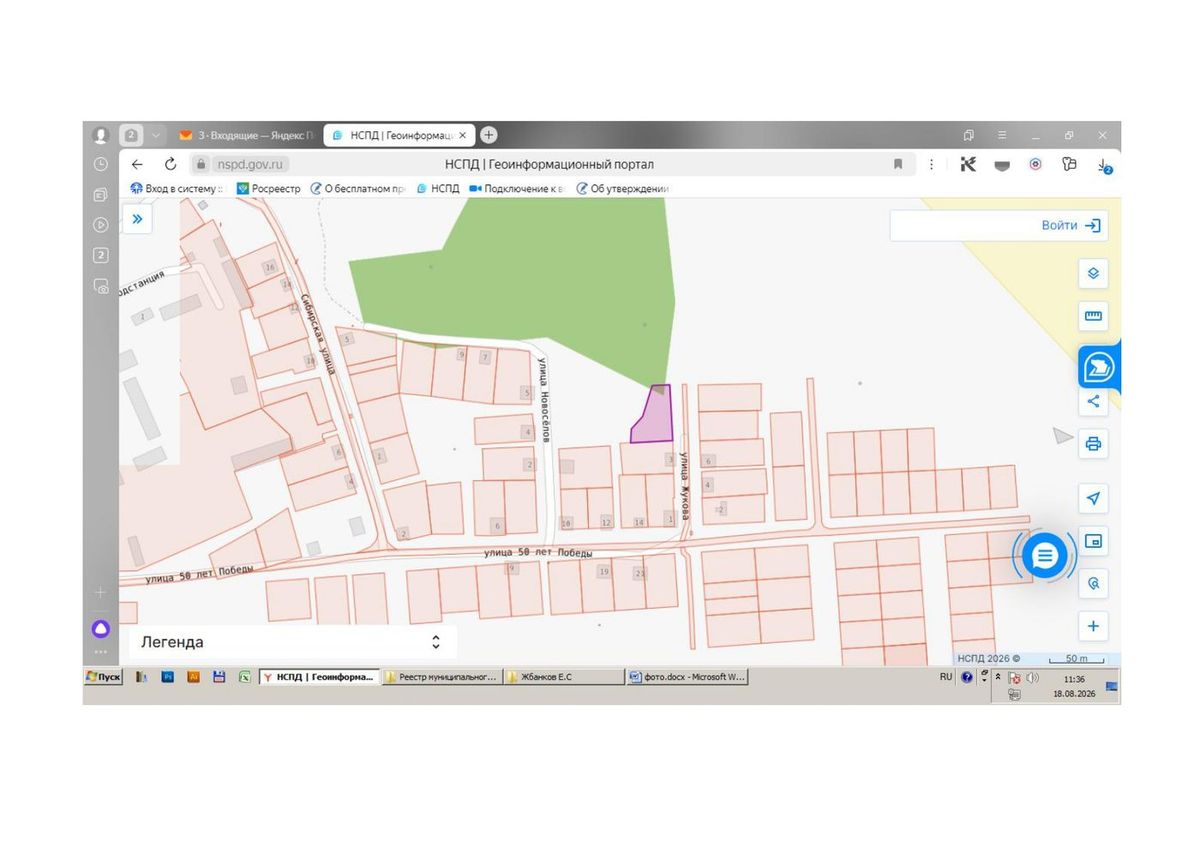Viewport: 1200px width, 848px height.
Task: Select the ruler measurement tool
Action: click(1093, 317)
